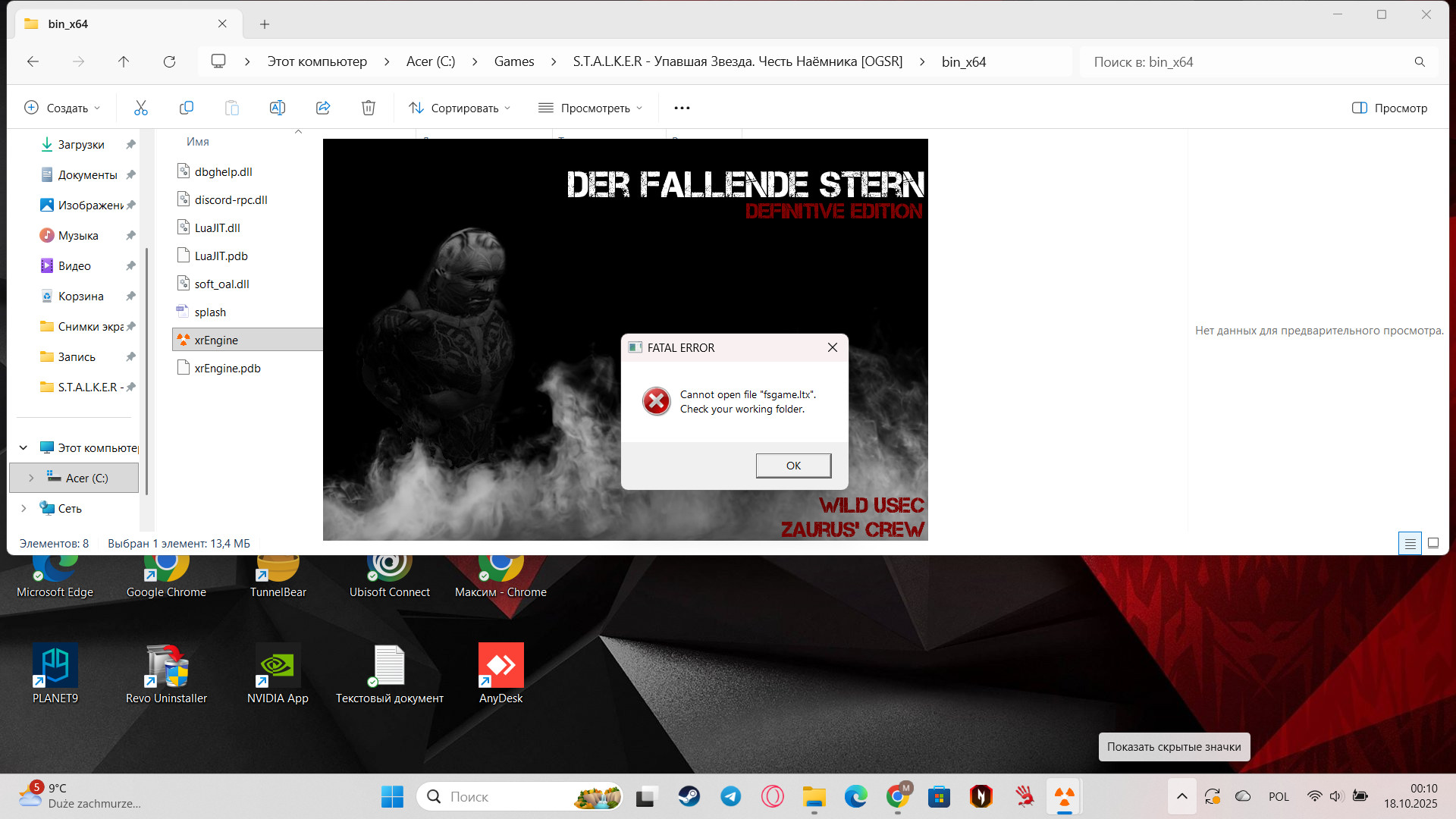Click the Cut scissors icon in toolbar
Image resolution: width=1456 pixels, height=819 pixels.
[x=141, y=108]
